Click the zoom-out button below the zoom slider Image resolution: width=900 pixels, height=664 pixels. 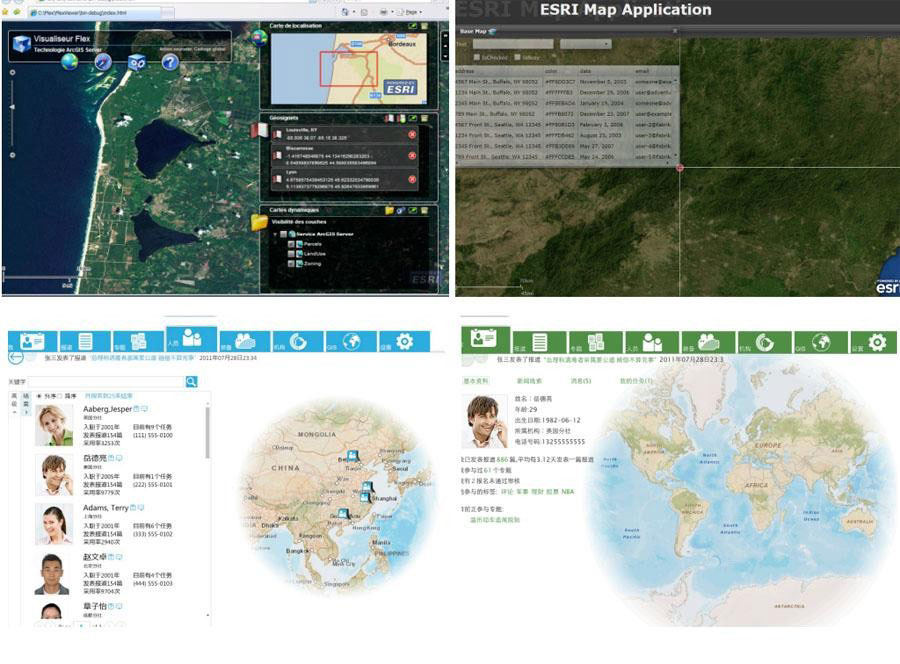12,155
